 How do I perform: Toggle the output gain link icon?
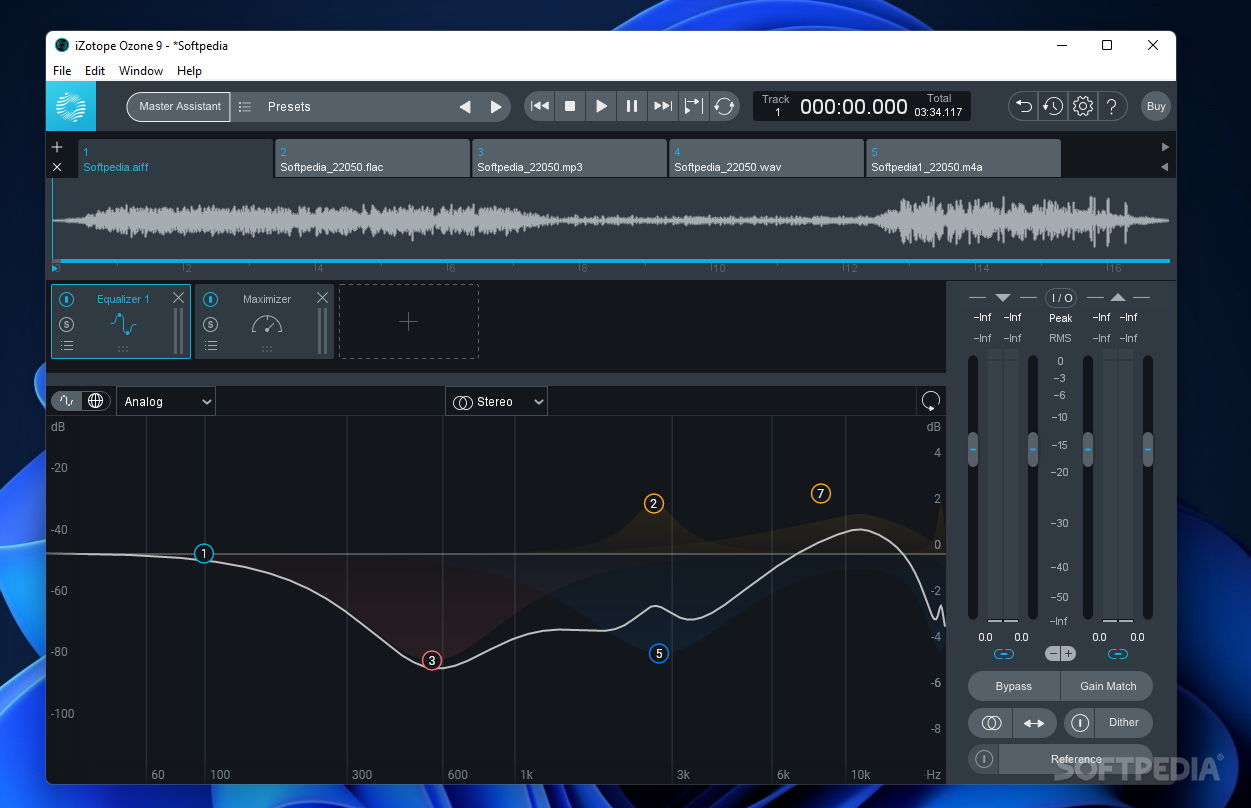coord(1118,654)
